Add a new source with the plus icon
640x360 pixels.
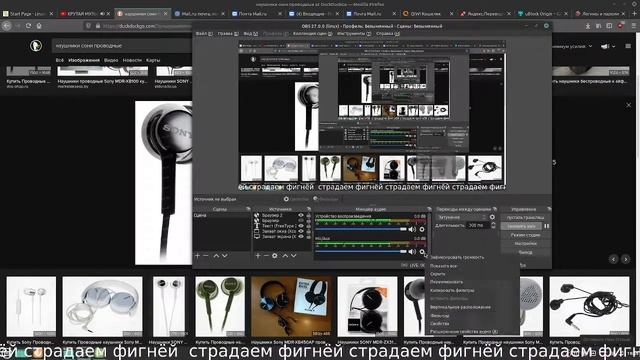[x=258, y=256]
